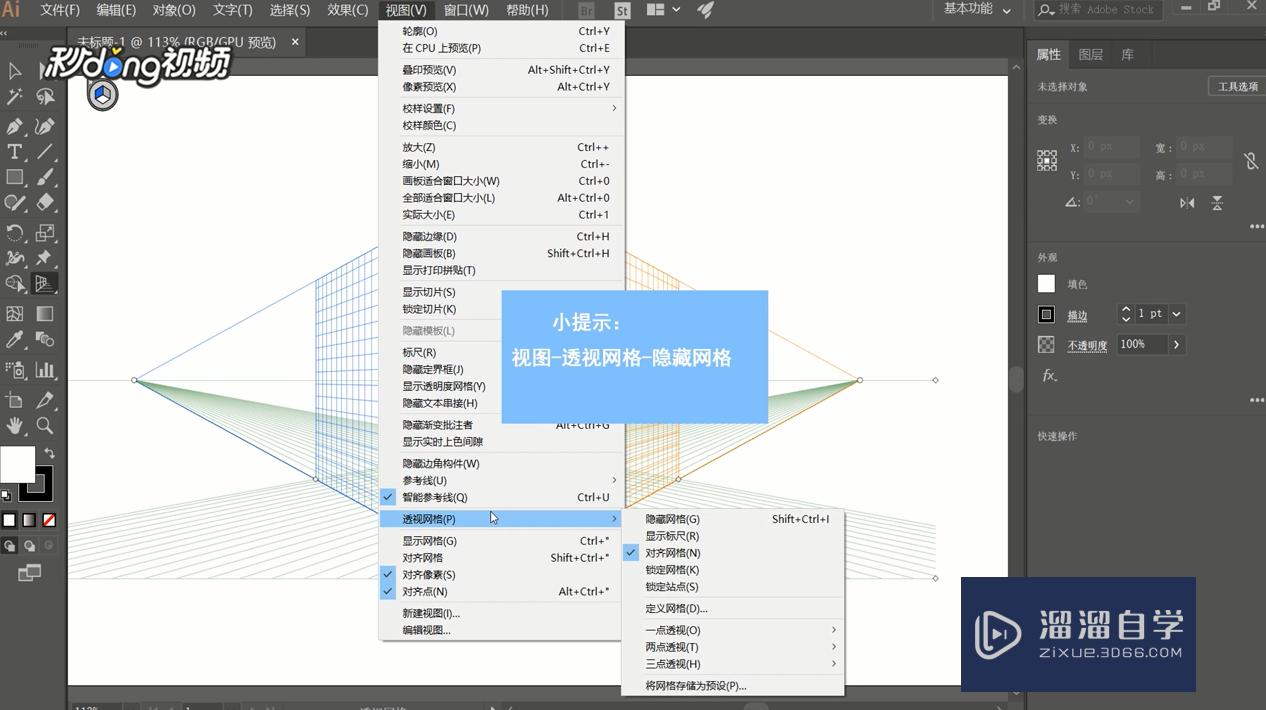Expand 校样设置(F) submenu
The image size is (1266, 710).
pos(501,108)
